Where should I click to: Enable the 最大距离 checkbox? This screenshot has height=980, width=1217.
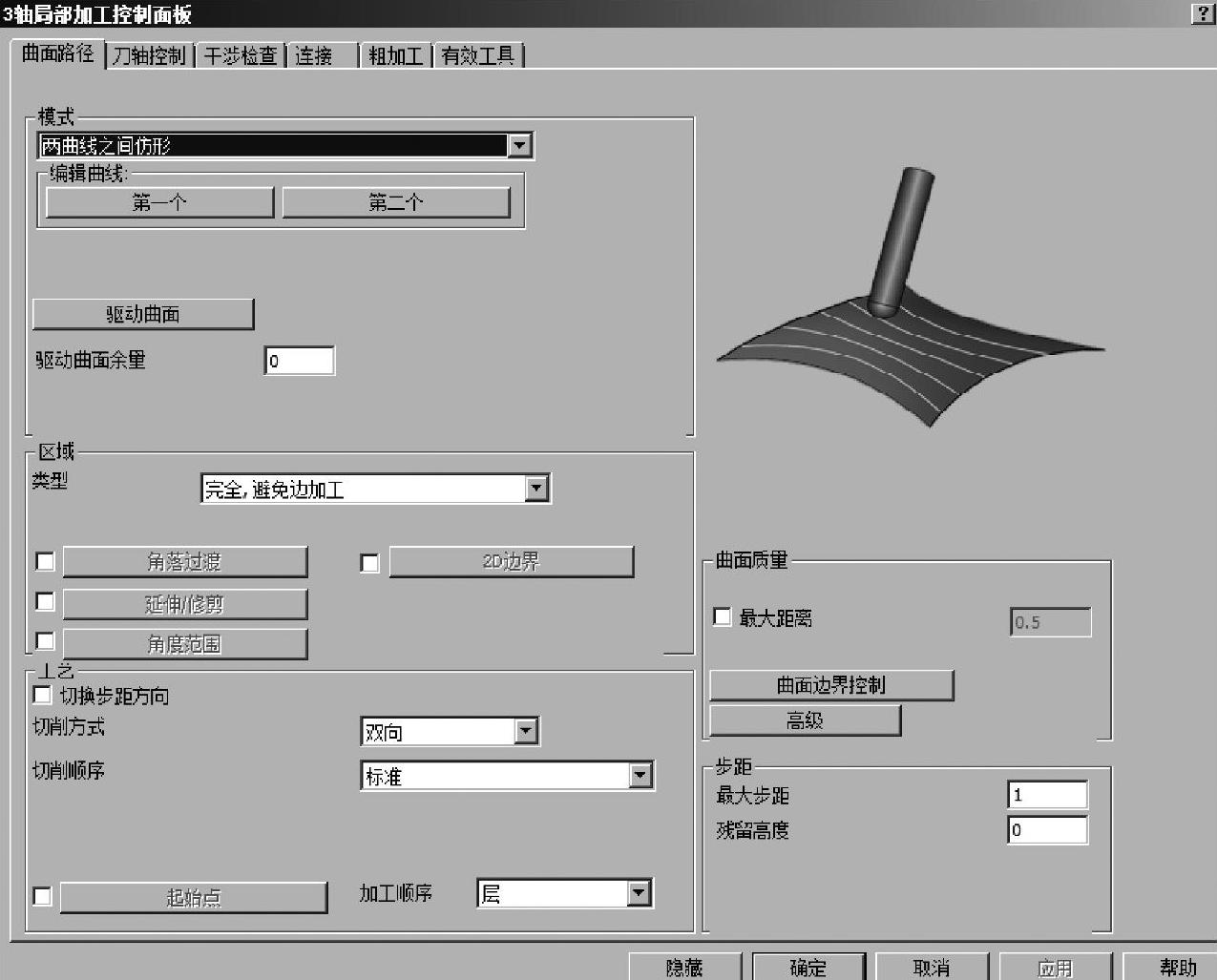point(723,617)
